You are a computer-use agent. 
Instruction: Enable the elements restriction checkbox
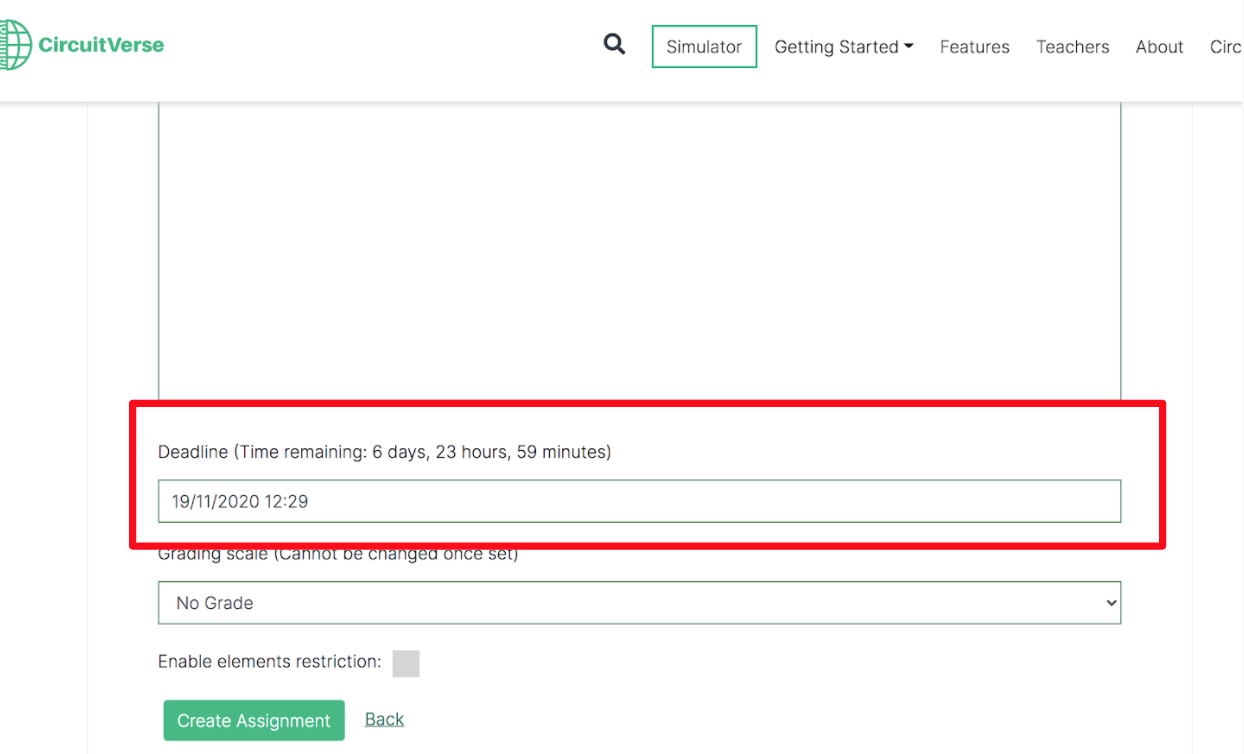406,663
